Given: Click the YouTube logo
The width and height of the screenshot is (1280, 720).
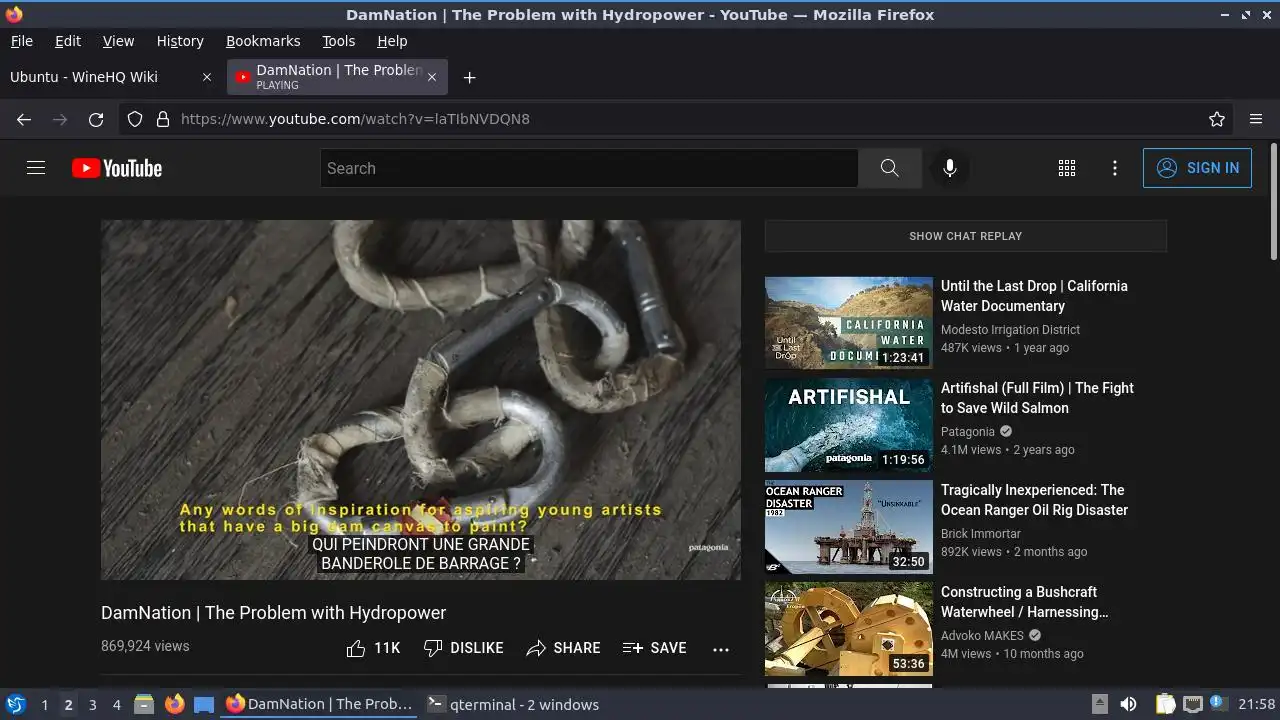Looking at the screenshot, I should (117, 168).
